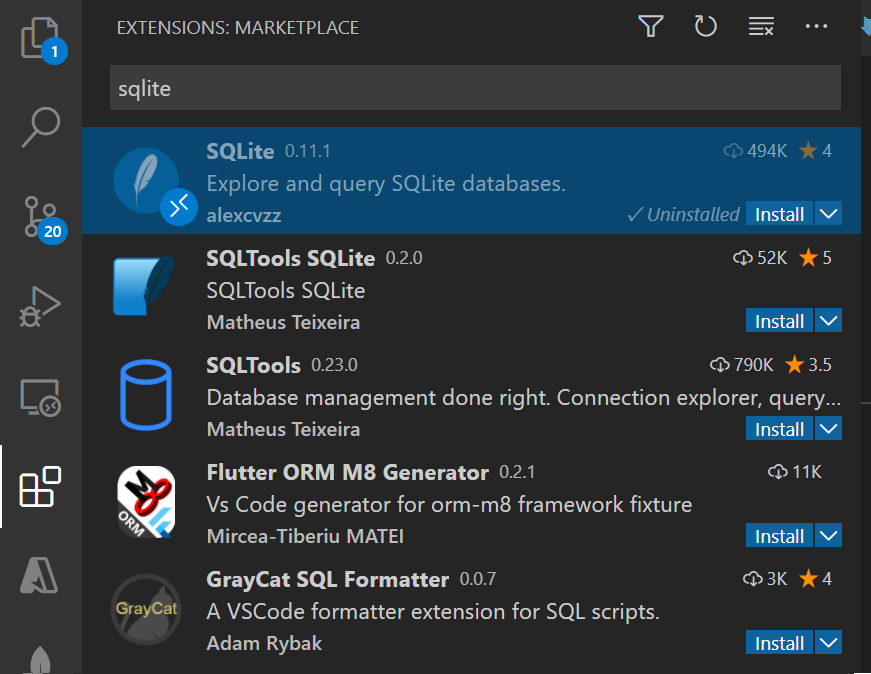This screenshot has width=871, height=674.
Task: Click the Uninstalled status label
Action: click(683, 214)
